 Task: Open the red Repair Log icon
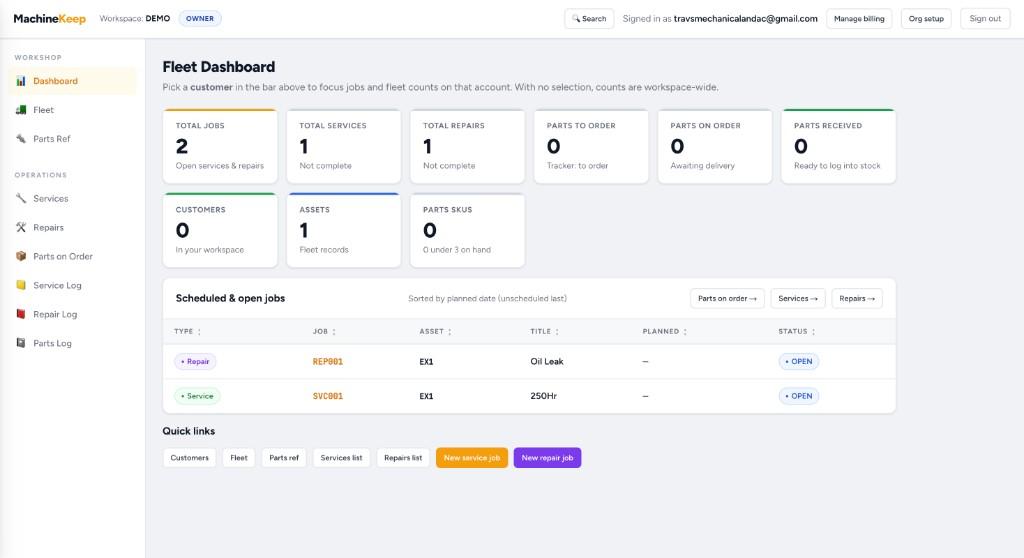[21, 314]
